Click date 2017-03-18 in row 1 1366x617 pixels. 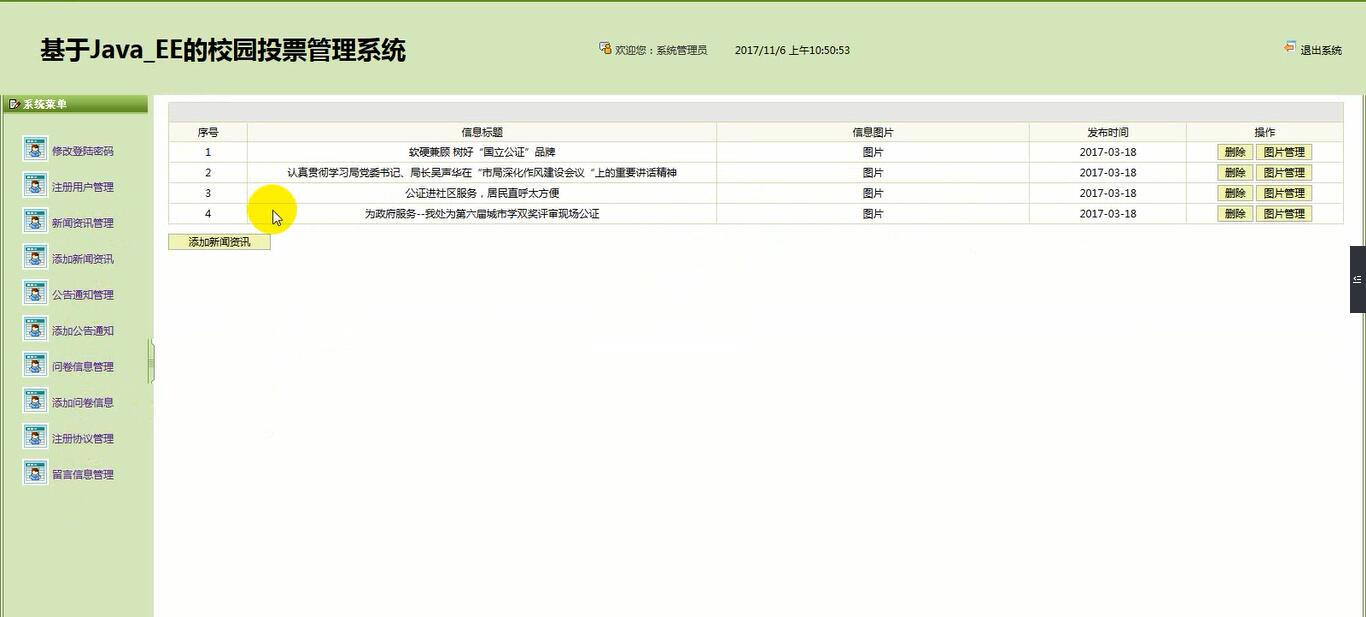click(1108, 152)
